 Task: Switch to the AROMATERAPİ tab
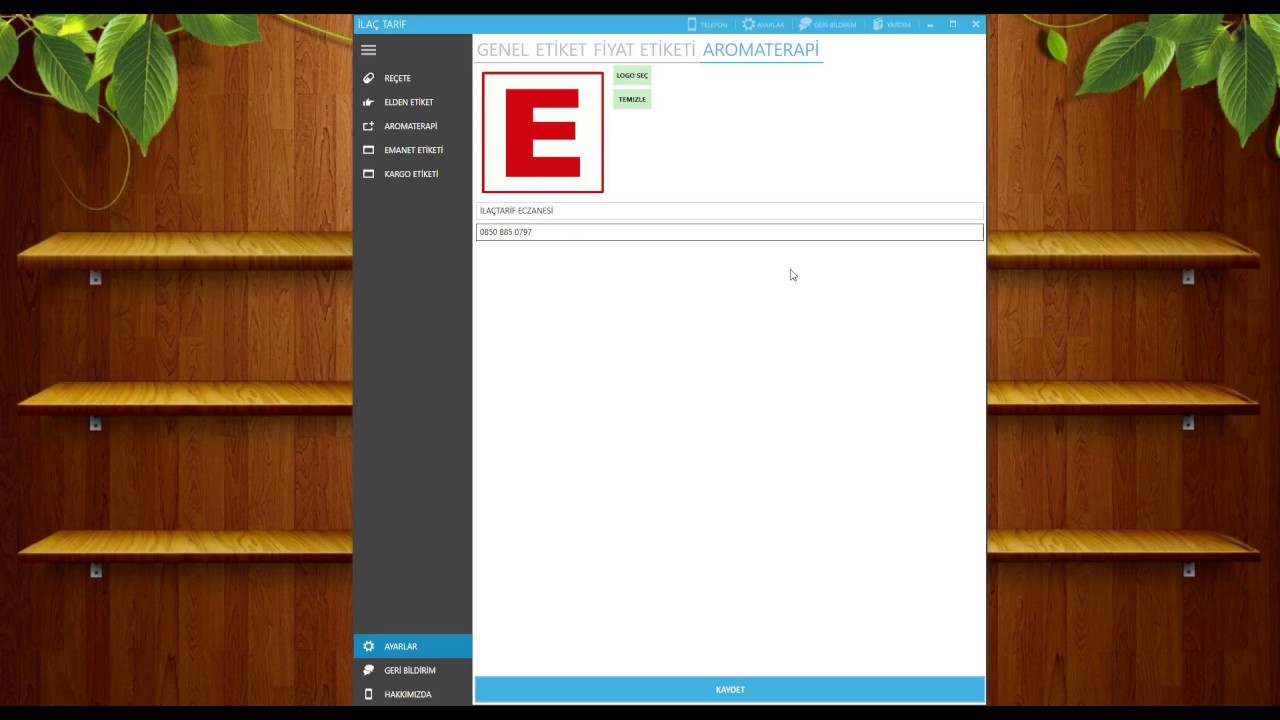click(761, 50)
